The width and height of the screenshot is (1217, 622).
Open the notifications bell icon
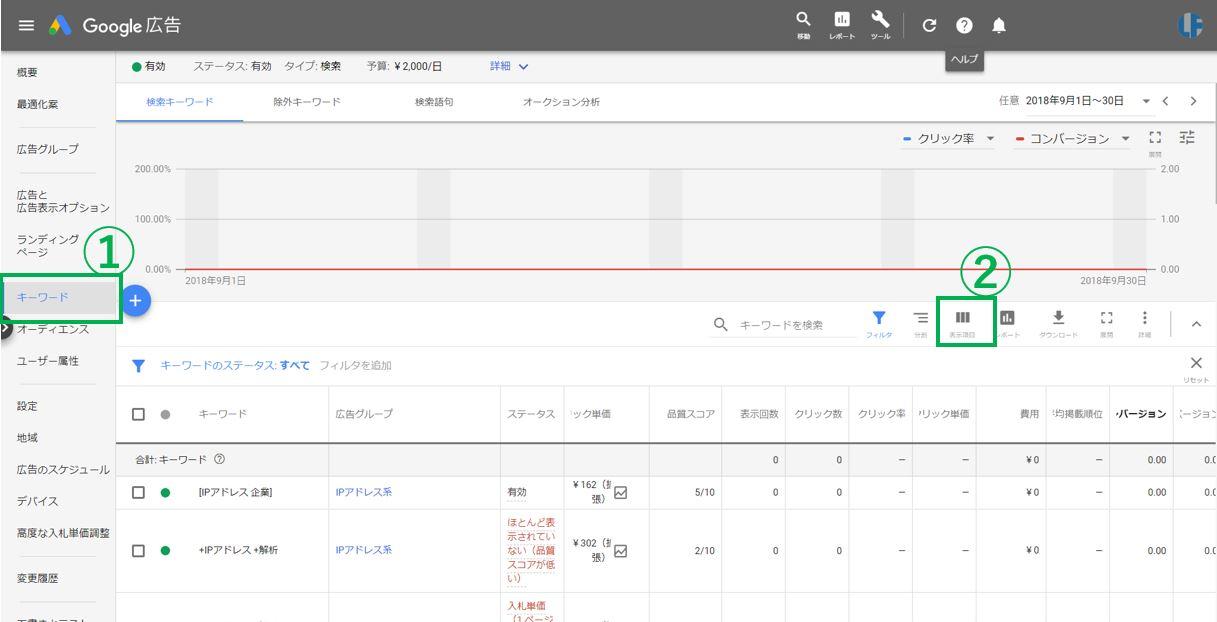999,24
